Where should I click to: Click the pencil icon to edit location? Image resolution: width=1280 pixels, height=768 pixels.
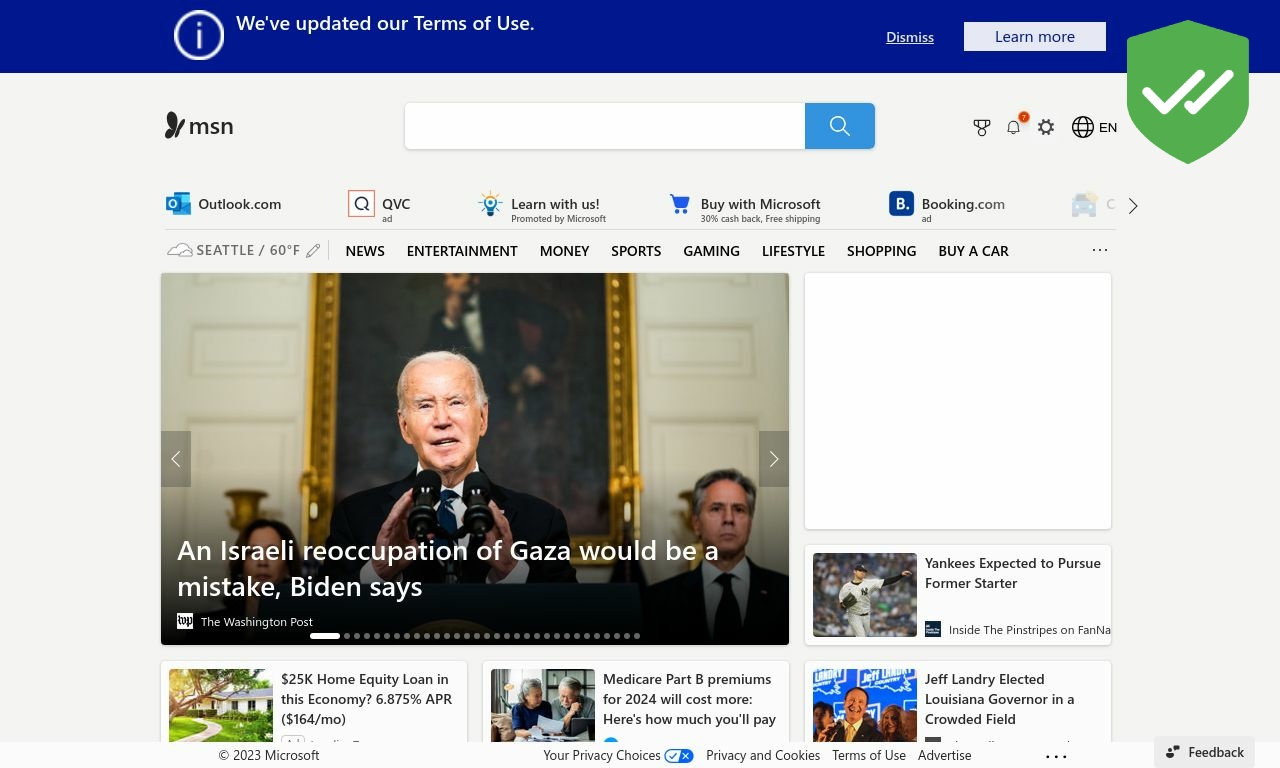coord(313,251)
